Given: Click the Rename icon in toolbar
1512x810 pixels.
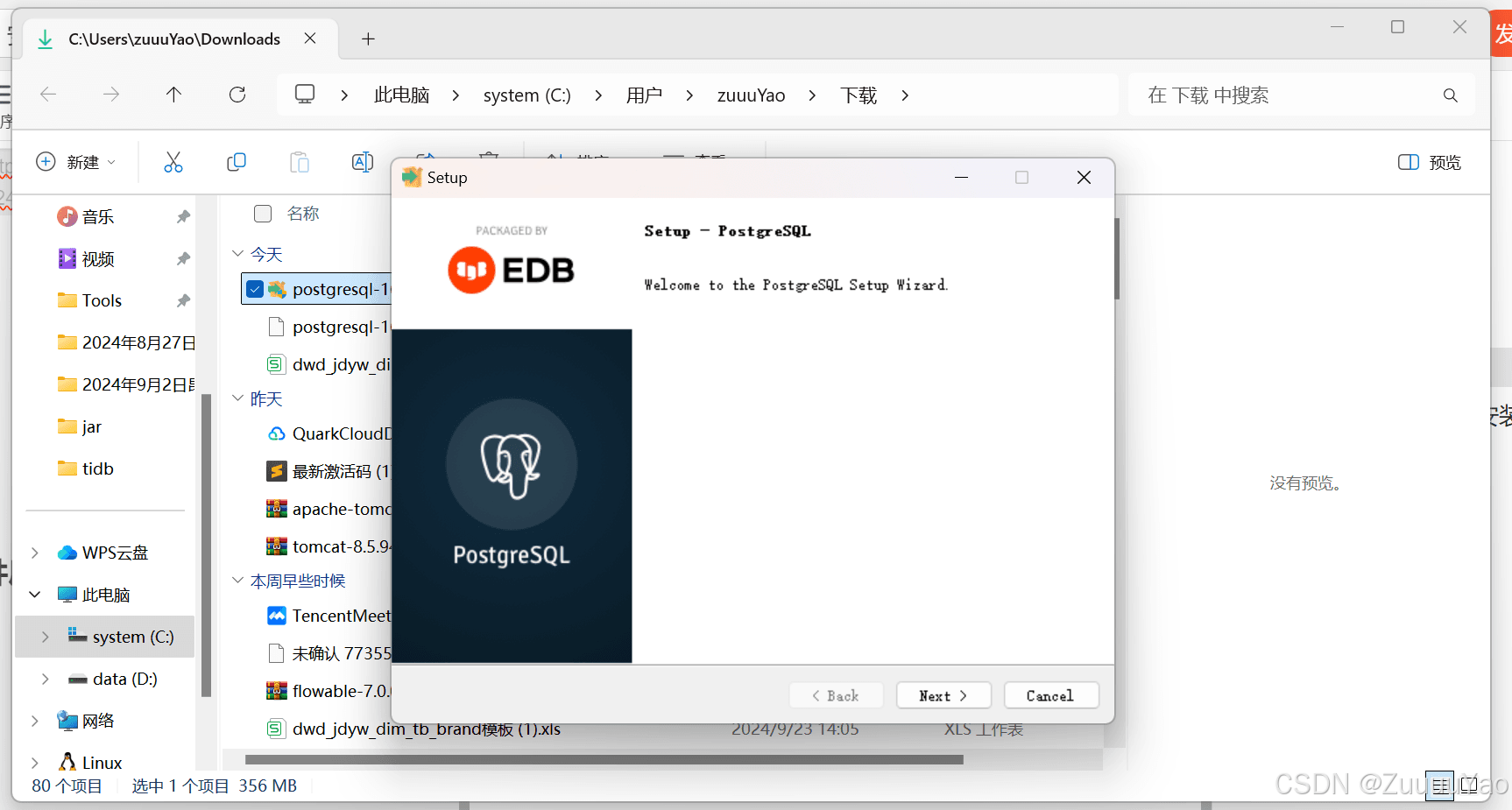Looking at the screenshot, I should pyautogui.click(x=363, y=162).
